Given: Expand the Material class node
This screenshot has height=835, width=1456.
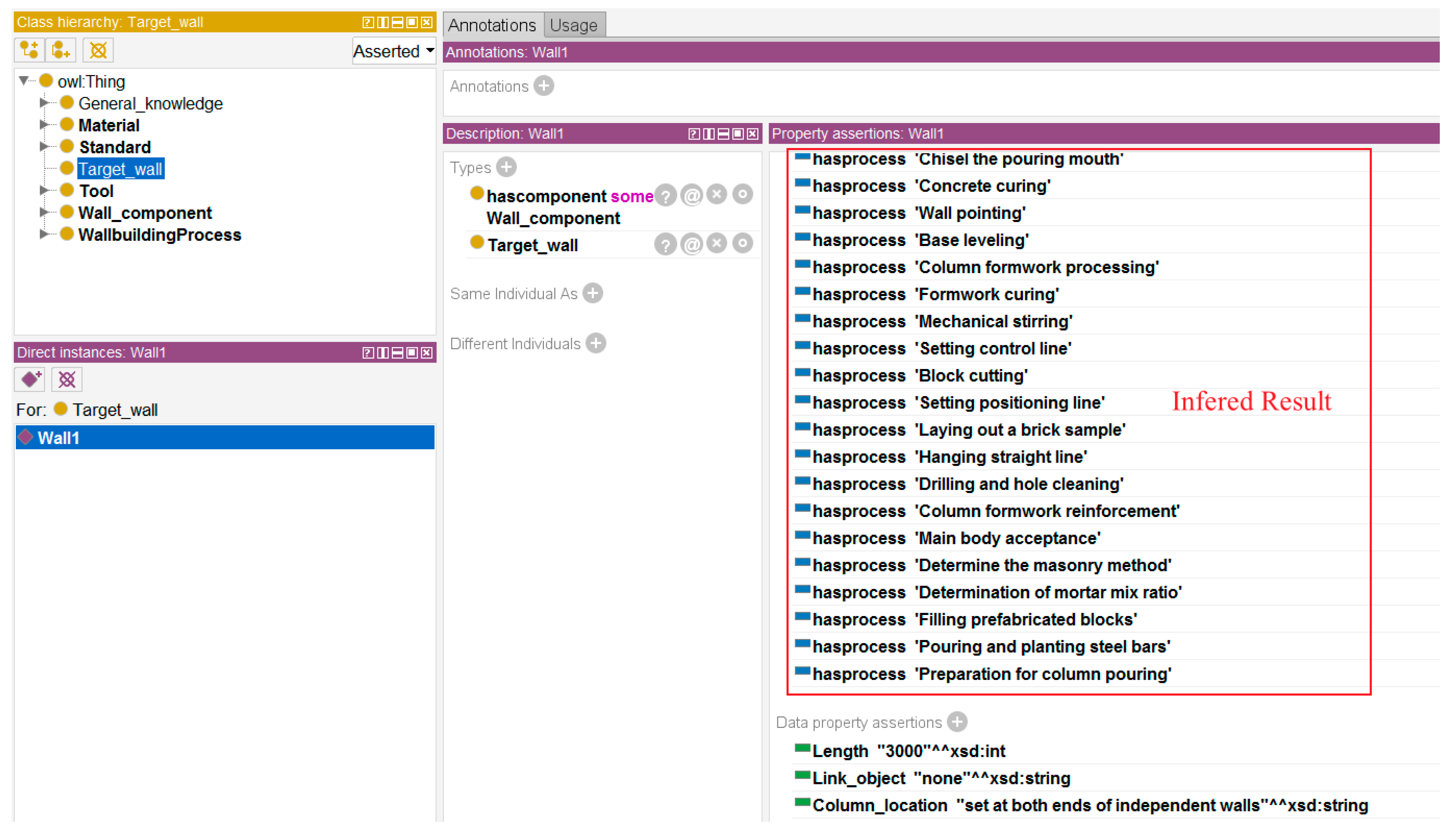Looking at the screenshot, I should (44, 125).
